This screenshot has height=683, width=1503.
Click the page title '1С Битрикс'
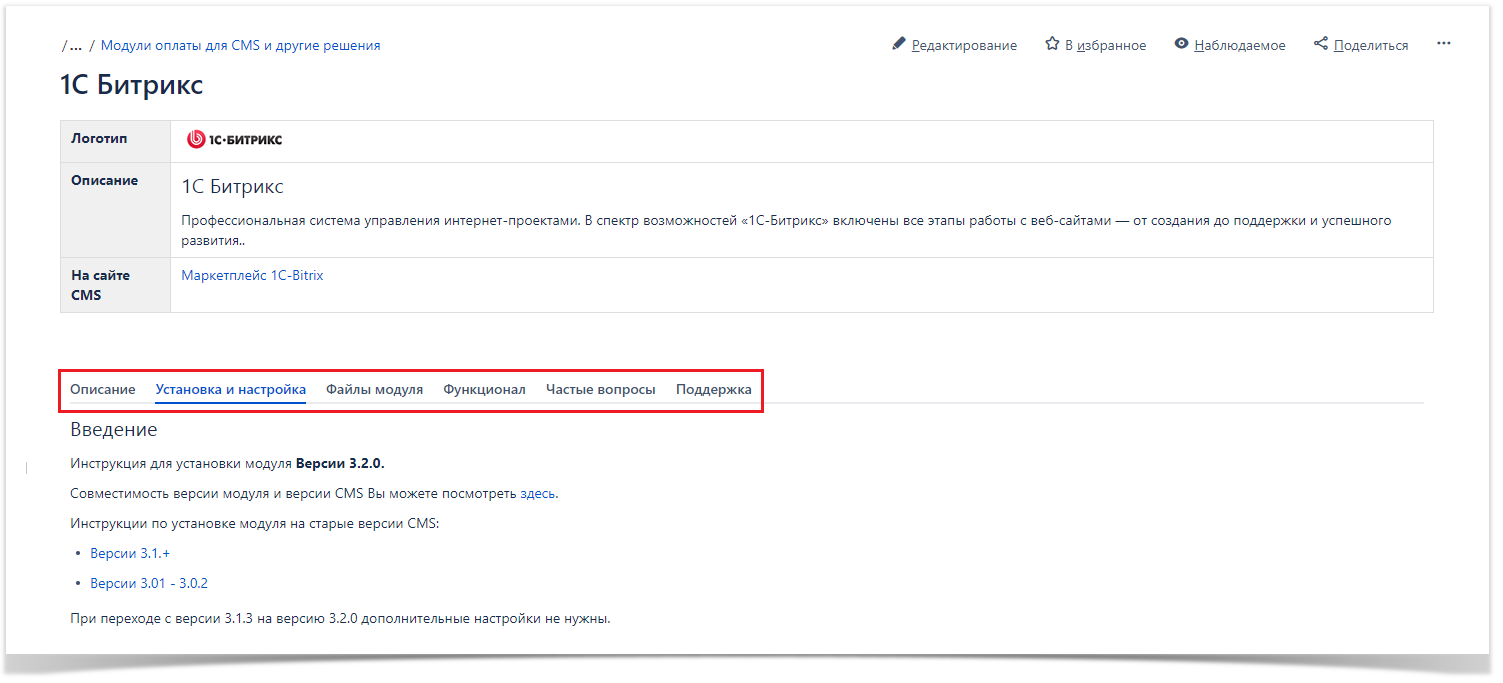pyautogui.click(x=131, y=85)
